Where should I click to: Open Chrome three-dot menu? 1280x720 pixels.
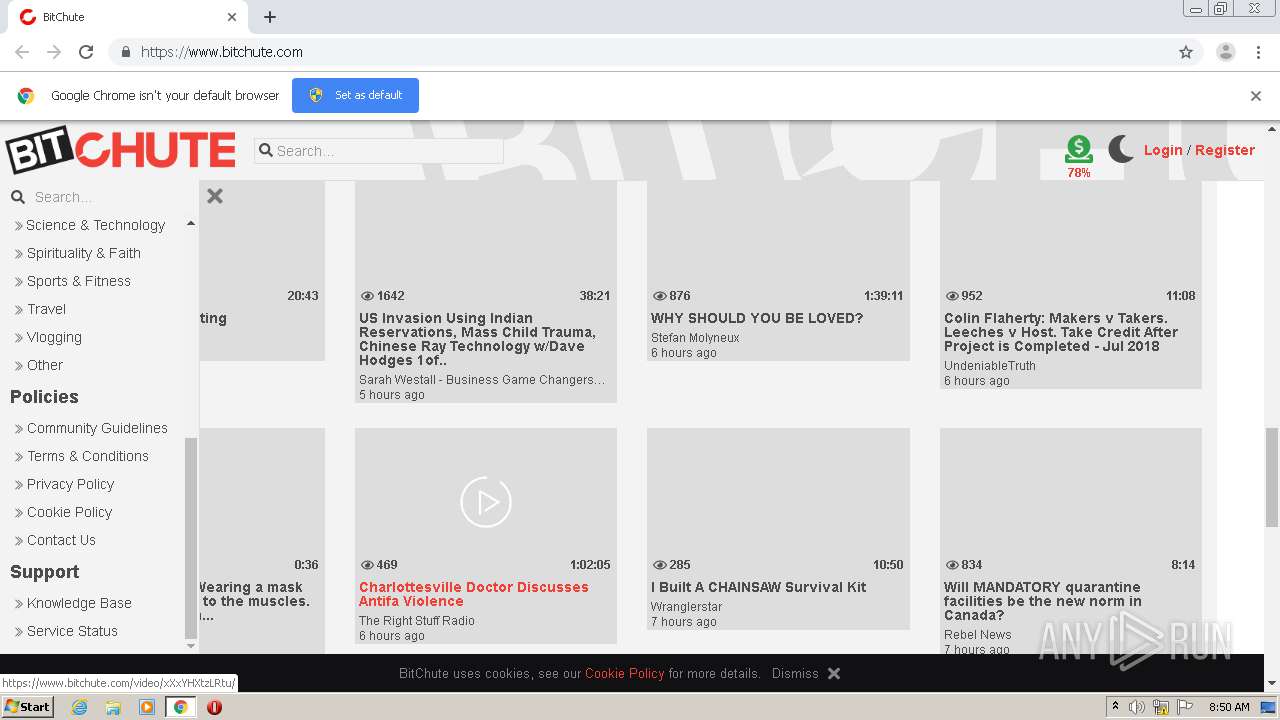pyautogui.click(x=1259, y=52)
